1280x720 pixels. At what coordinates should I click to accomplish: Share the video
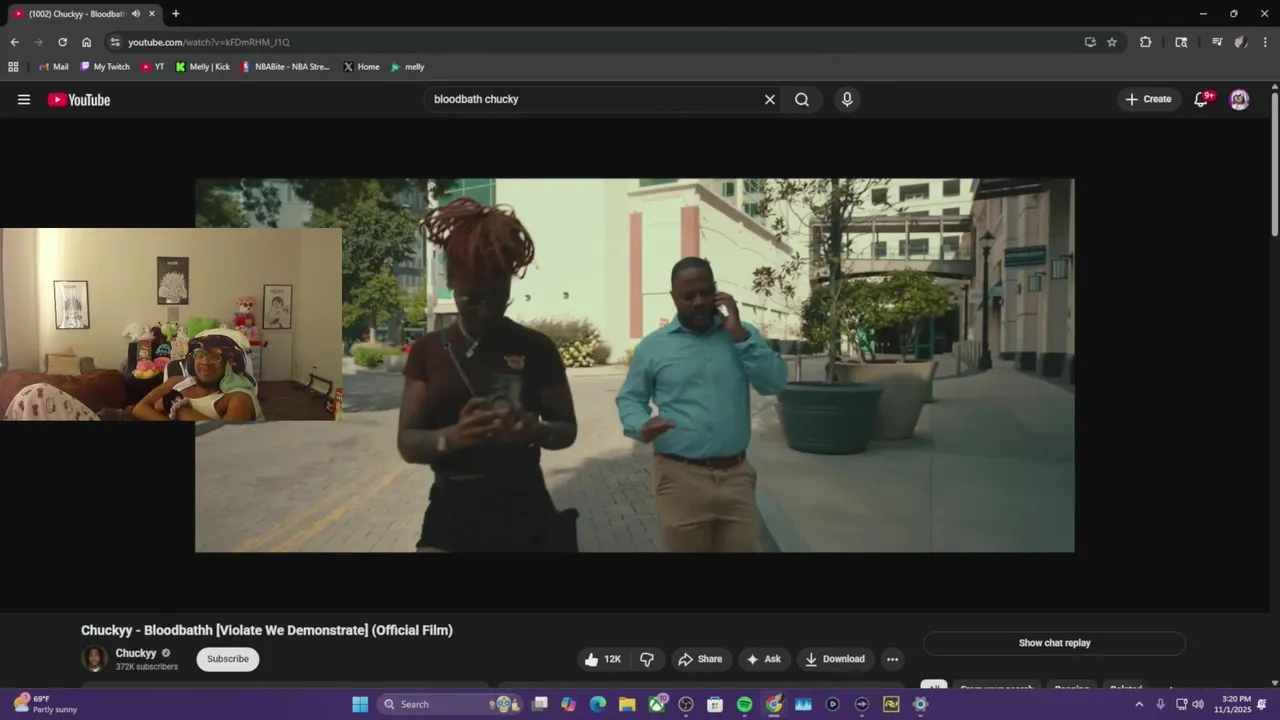click(700, 659)
